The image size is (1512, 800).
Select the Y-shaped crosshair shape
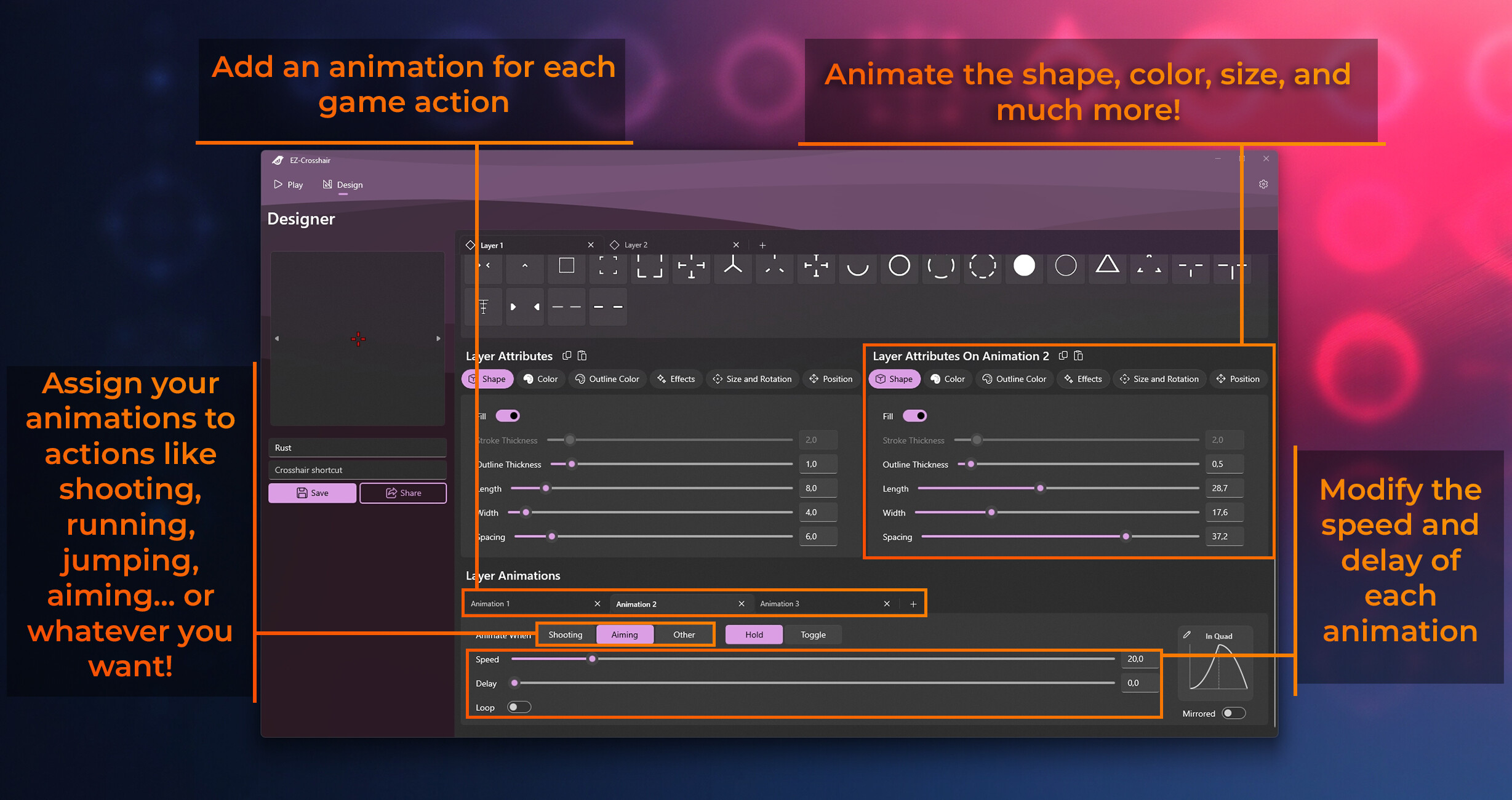pos(733,267)
